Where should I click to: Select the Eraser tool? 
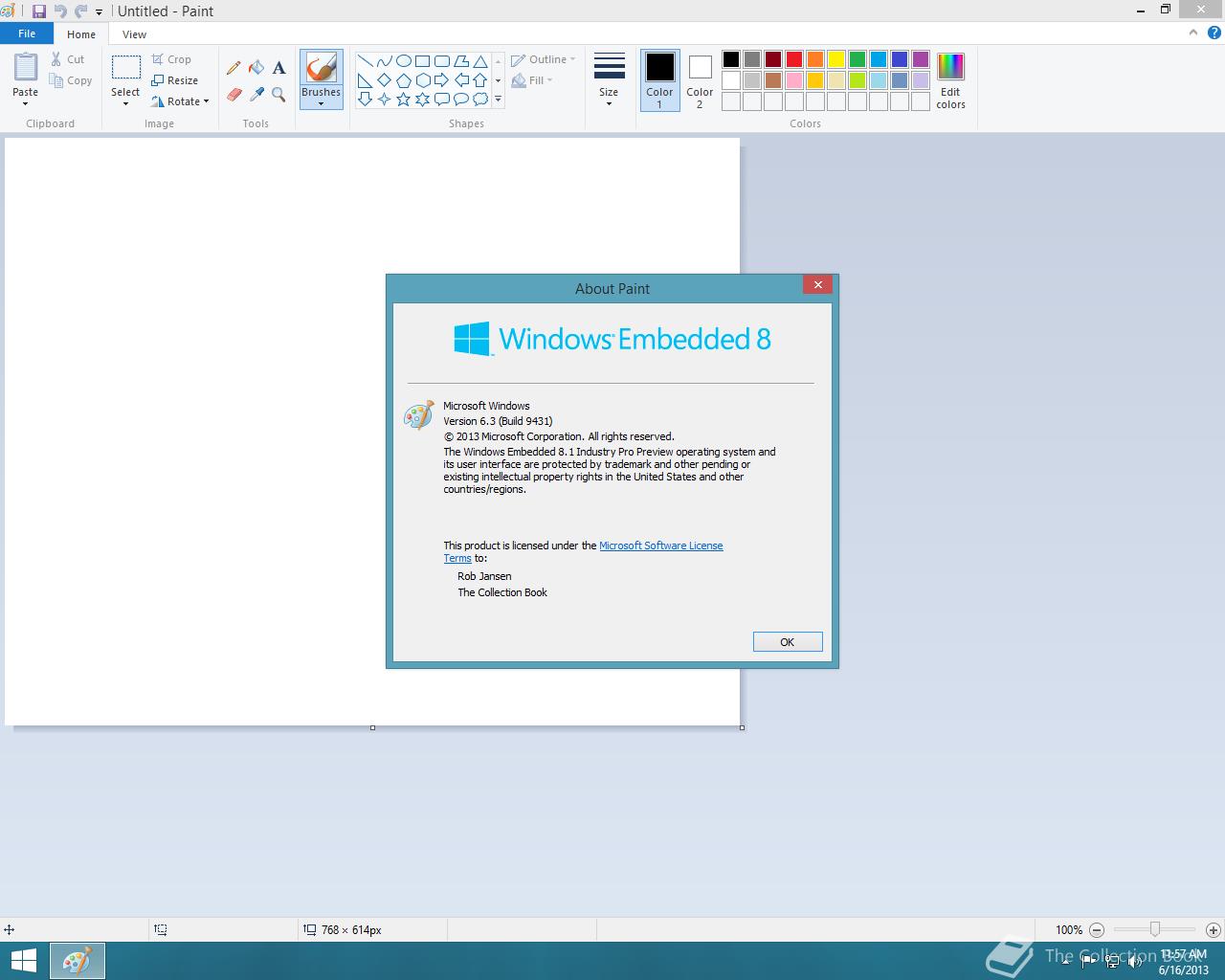(x=234, y=95)
